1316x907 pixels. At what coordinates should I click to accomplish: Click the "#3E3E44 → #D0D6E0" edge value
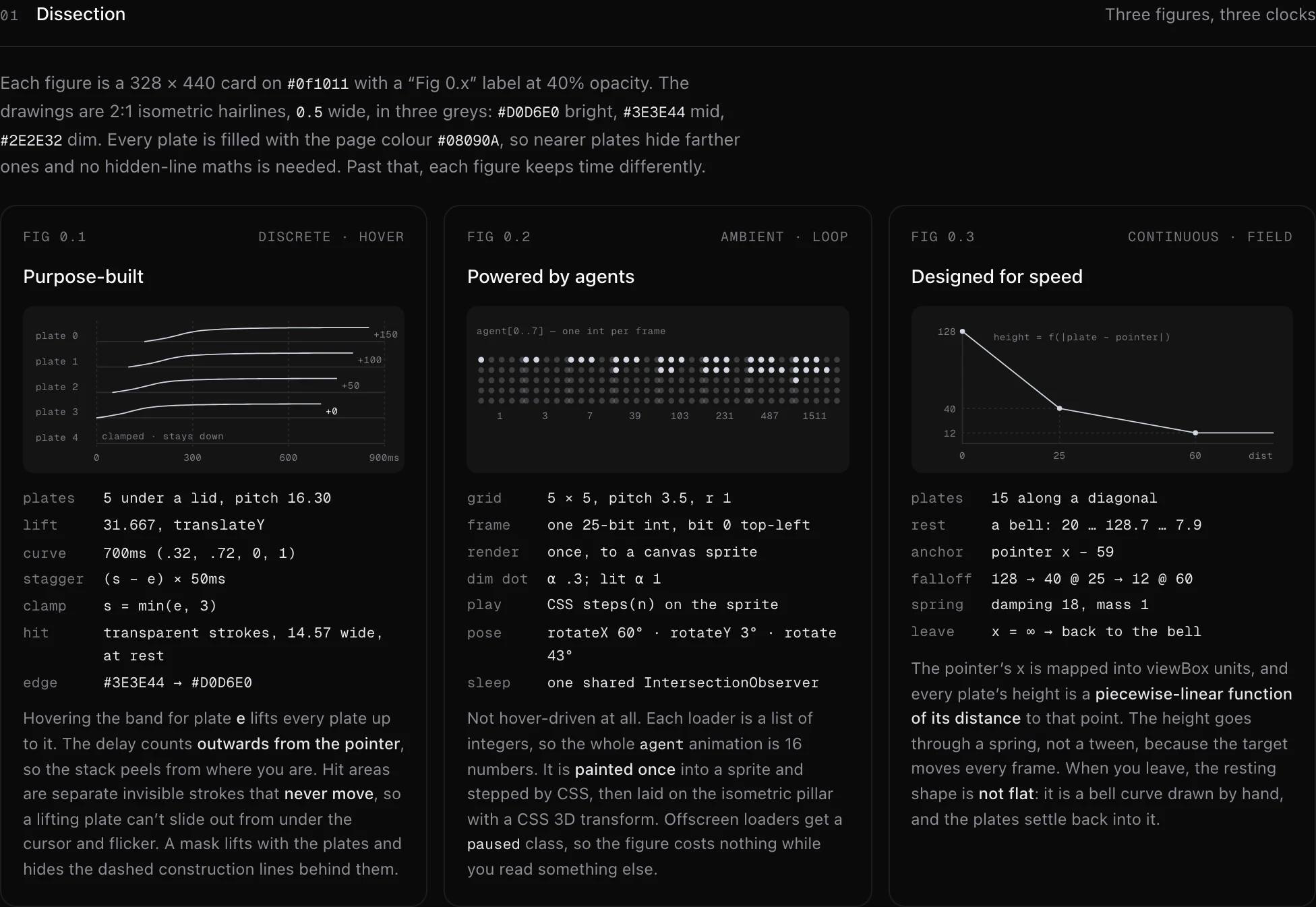178,683
